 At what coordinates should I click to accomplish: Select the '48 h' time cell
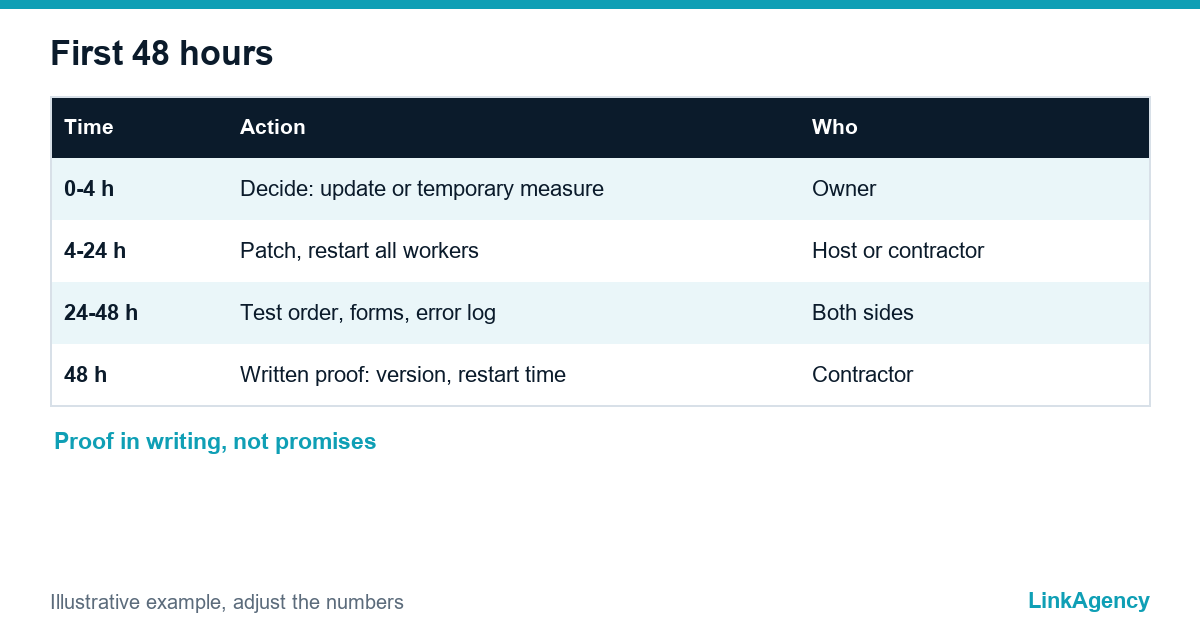click(86, 375)
